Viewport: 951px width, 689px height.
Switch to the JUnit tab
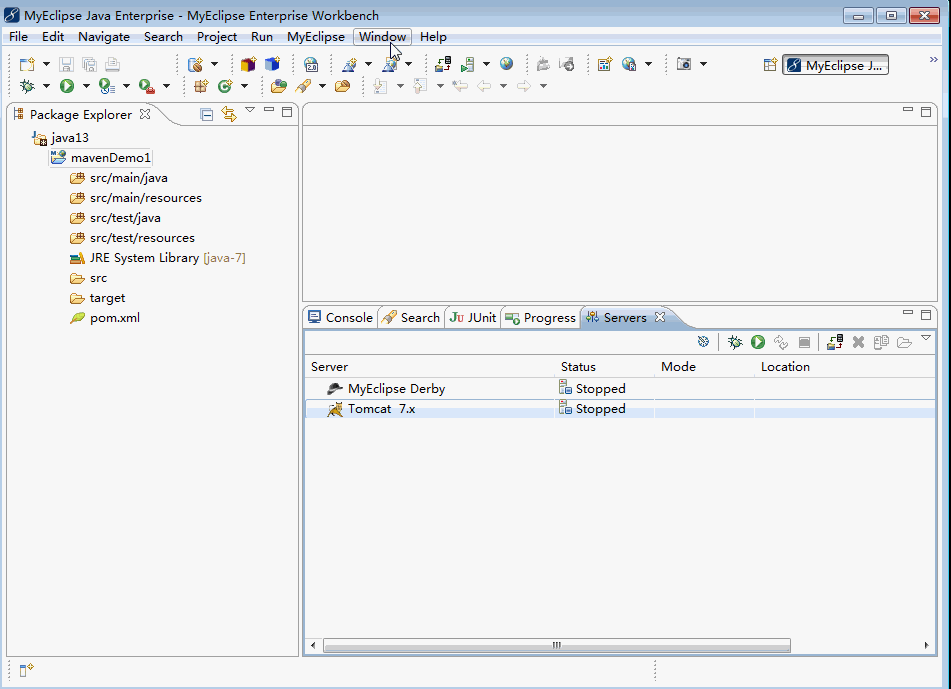tap(473, 318)
